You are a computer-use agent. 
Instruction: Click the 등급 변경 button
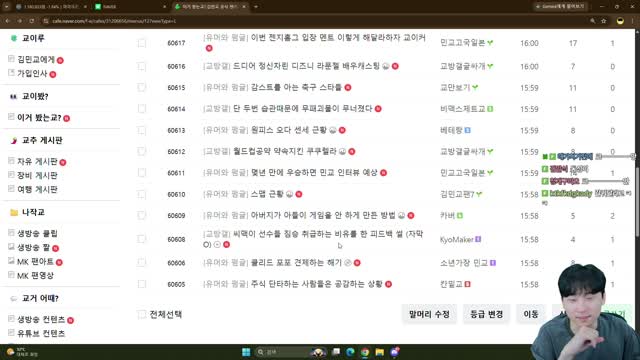(x=487, y=314)
